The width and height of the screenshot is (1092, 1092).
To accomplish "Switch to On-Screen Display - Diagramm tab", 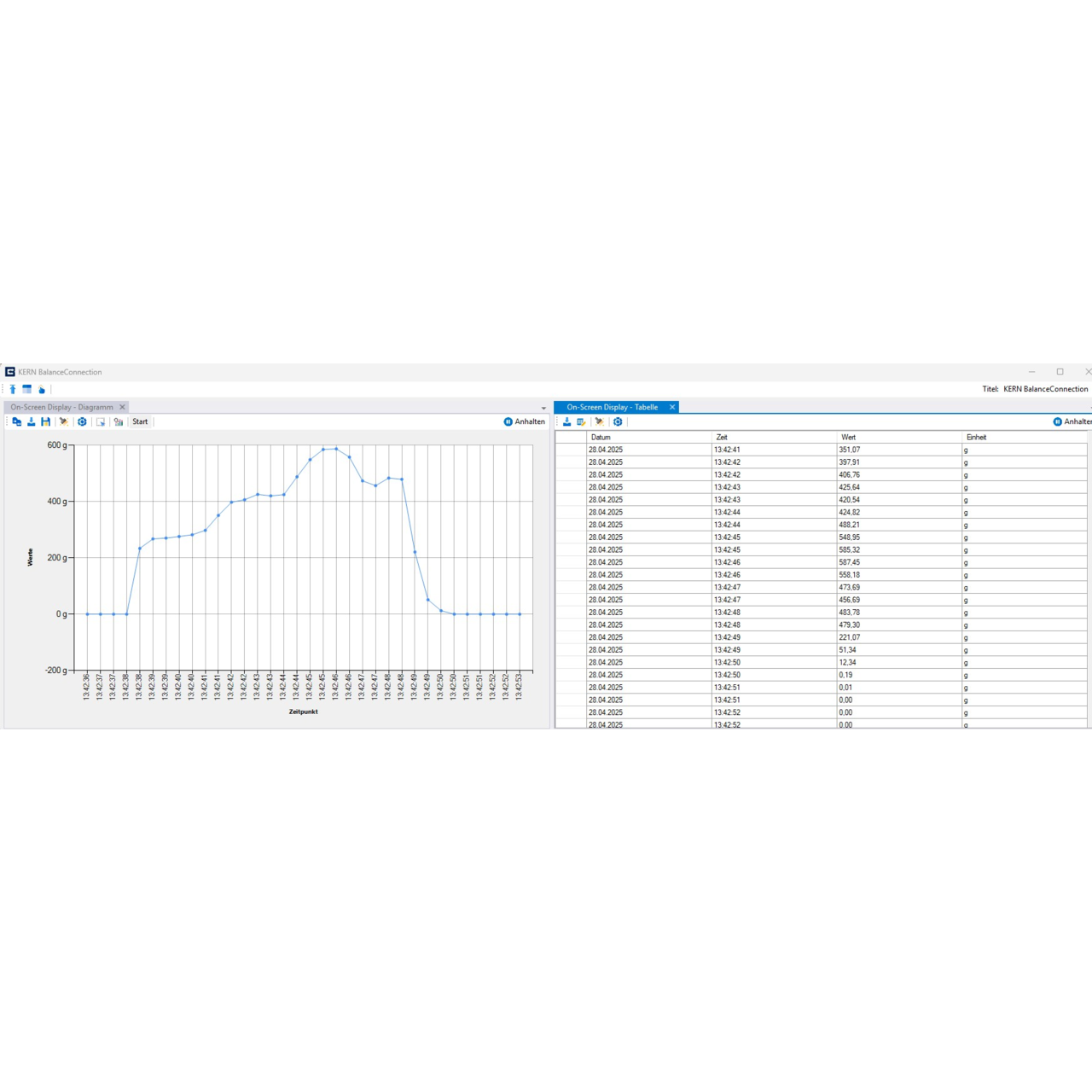I will 61,407.
